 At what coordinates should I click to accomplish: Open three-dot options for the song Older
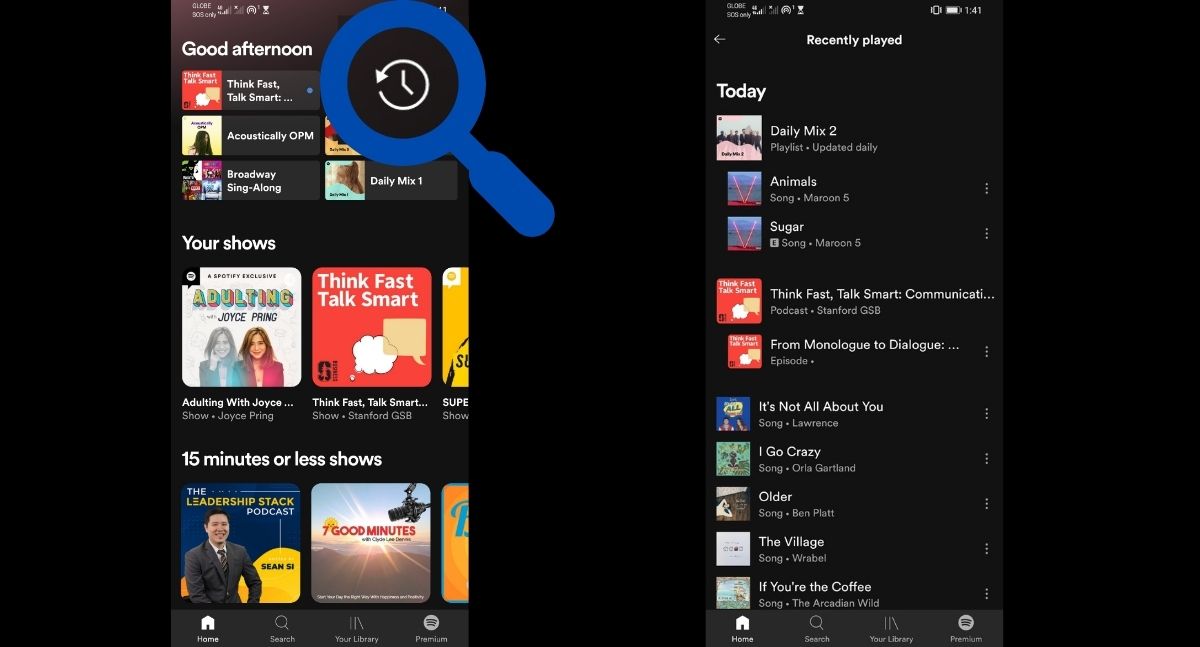(x=986, y=504)
